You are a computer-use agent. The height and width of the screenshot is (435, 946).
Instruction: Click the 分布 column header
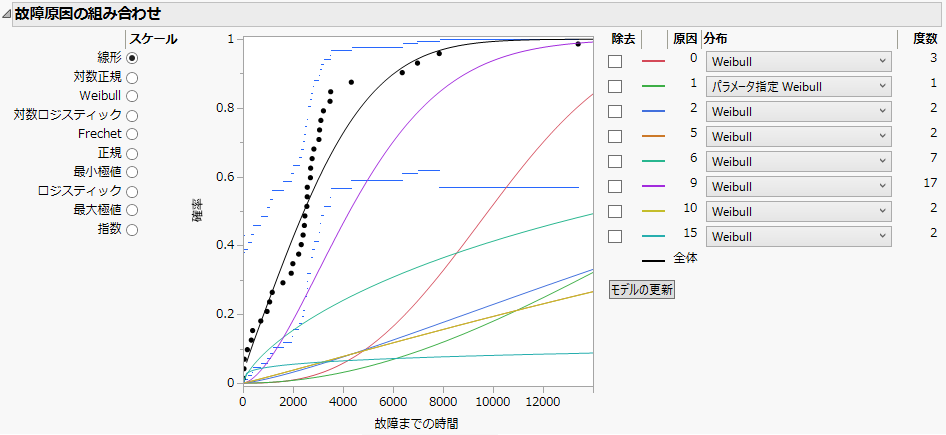(x=716, y=39)
